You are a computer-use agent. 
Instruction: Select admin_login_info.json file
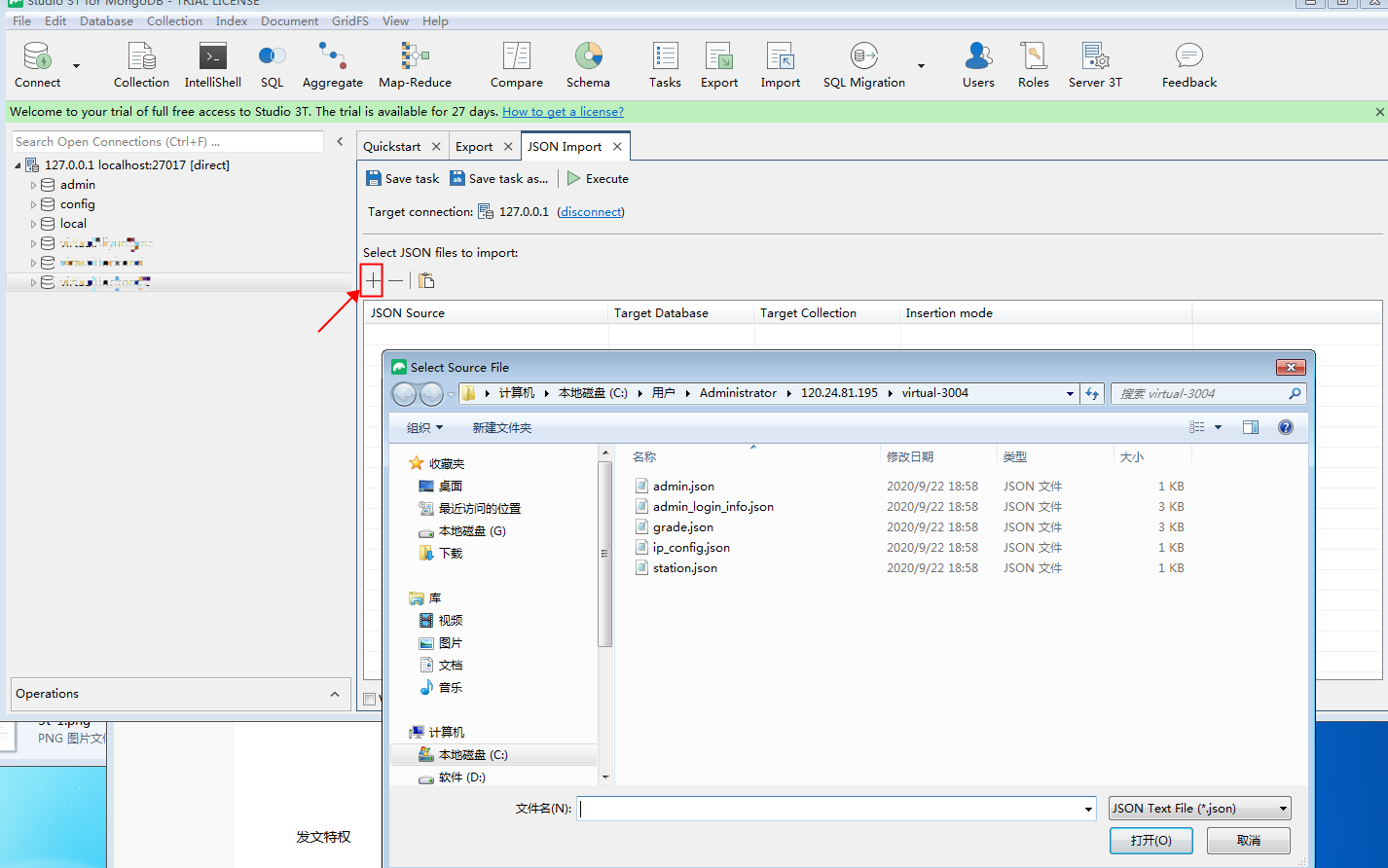[713, 507]
